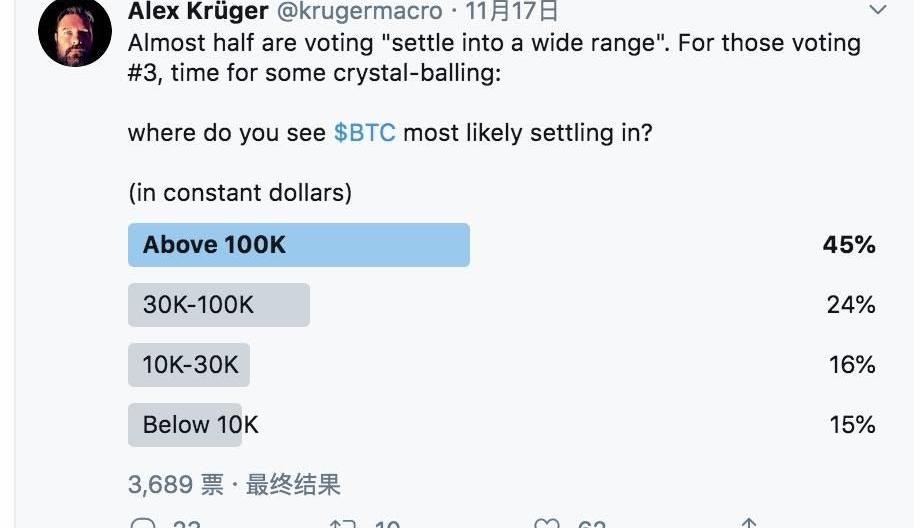922x528 pixels.
Task: Like the tweet with the heart icon
Action: click(x=546, y=523)
